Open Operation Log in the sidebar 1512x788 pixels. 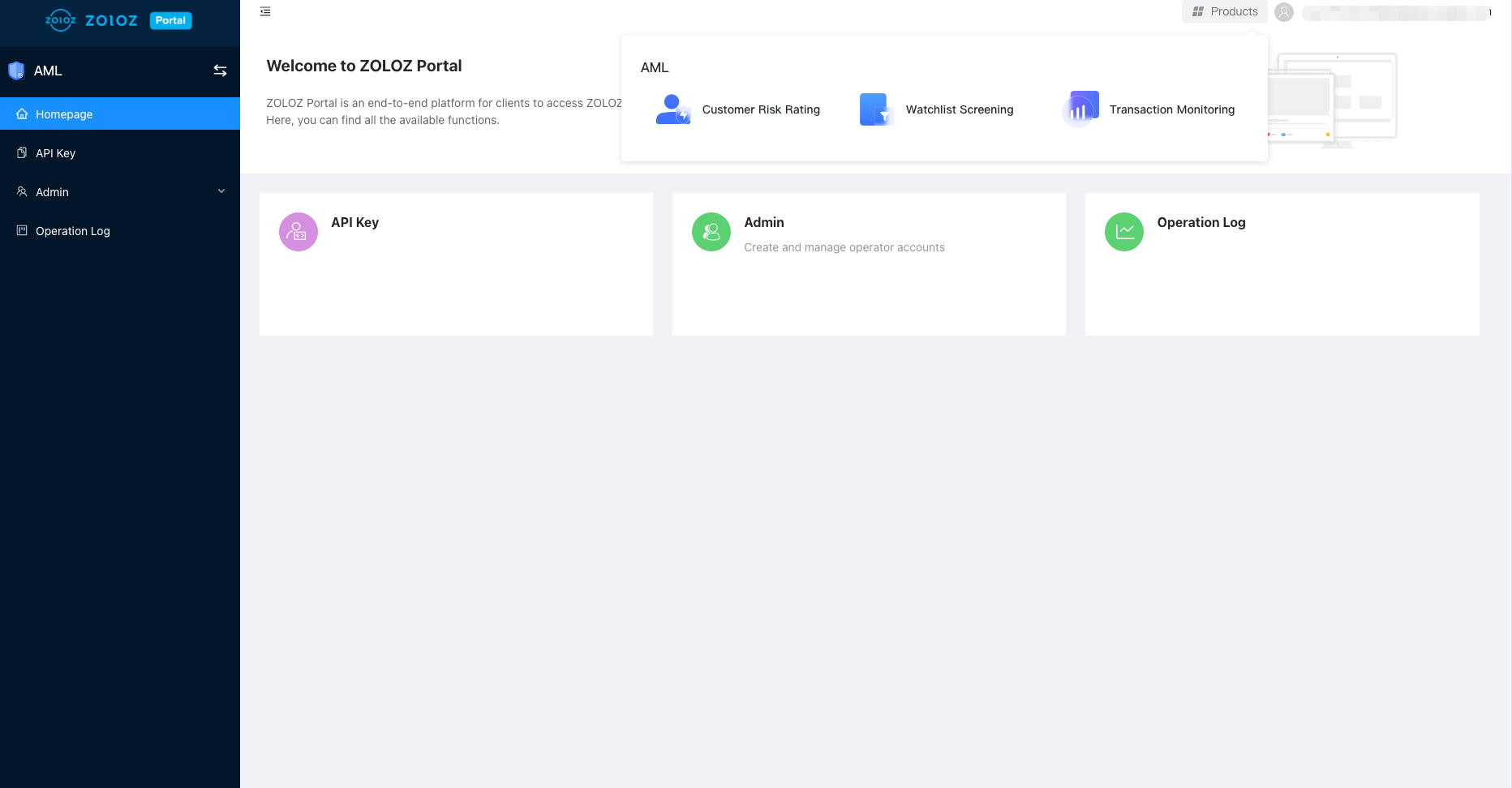[x=72, y=231]
